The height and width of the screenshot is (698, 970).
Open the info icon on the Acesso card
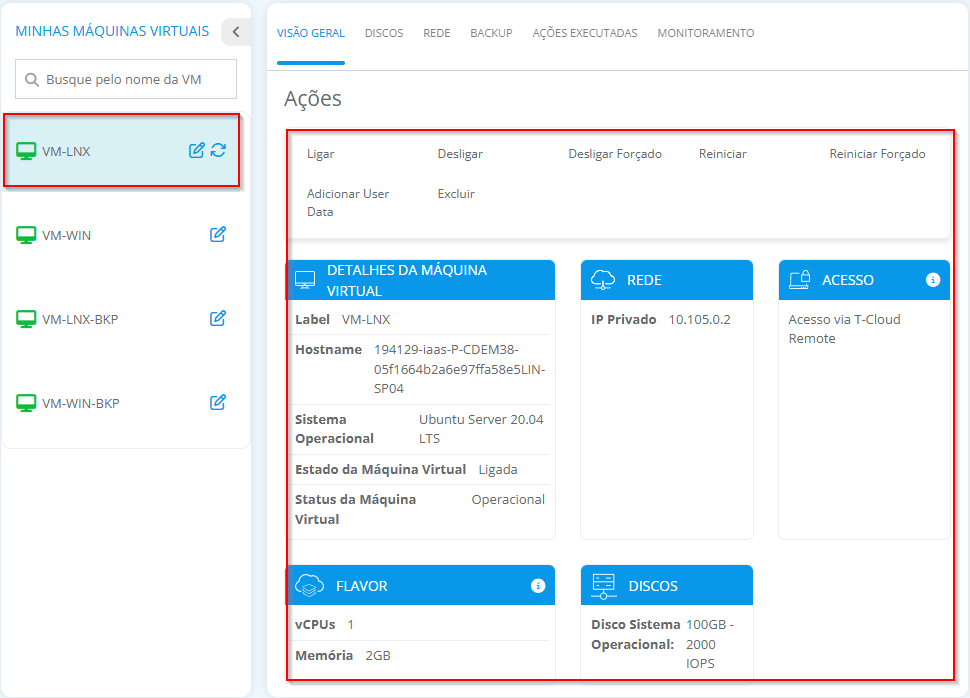933,280
